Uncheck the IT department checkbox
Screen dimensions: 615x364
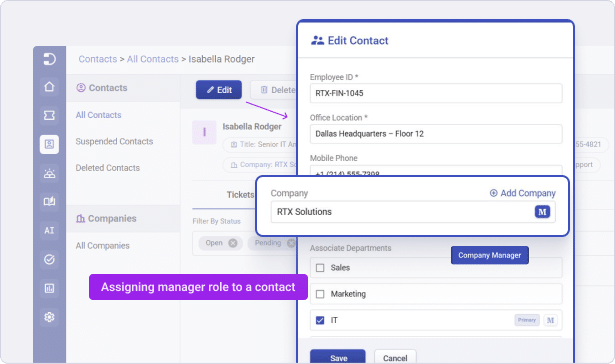point(320,320)
